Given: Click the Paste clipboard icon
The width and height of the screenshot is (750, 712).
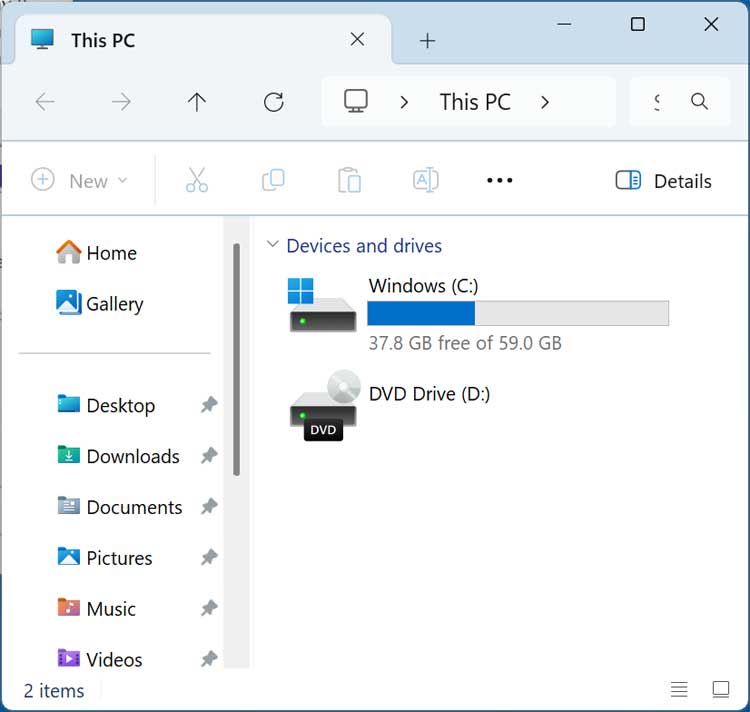Looking at the screenshot, I should pos(350,180).
